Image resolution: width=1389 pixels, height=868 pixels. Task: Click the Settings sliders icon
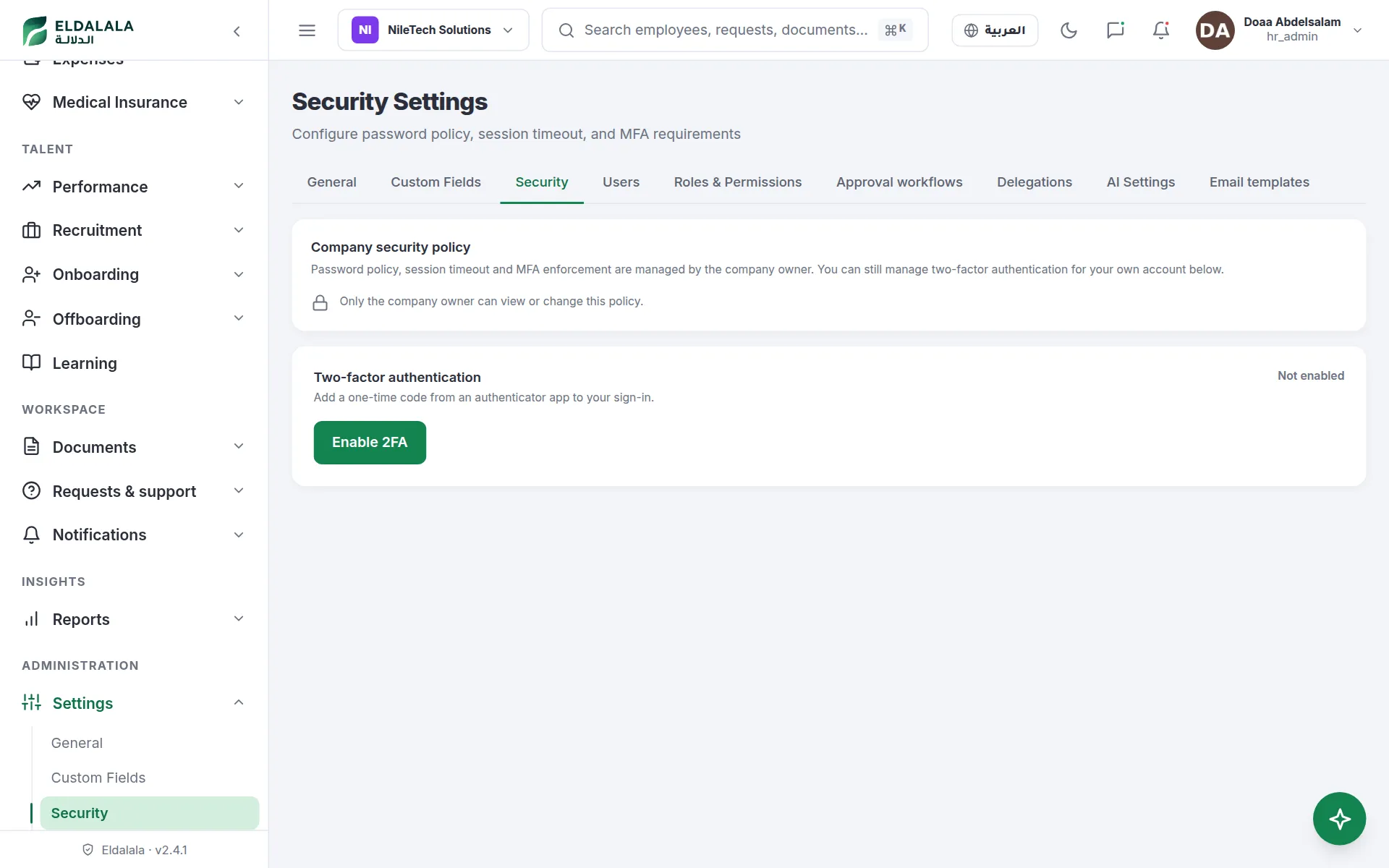[x=31, y=702]
